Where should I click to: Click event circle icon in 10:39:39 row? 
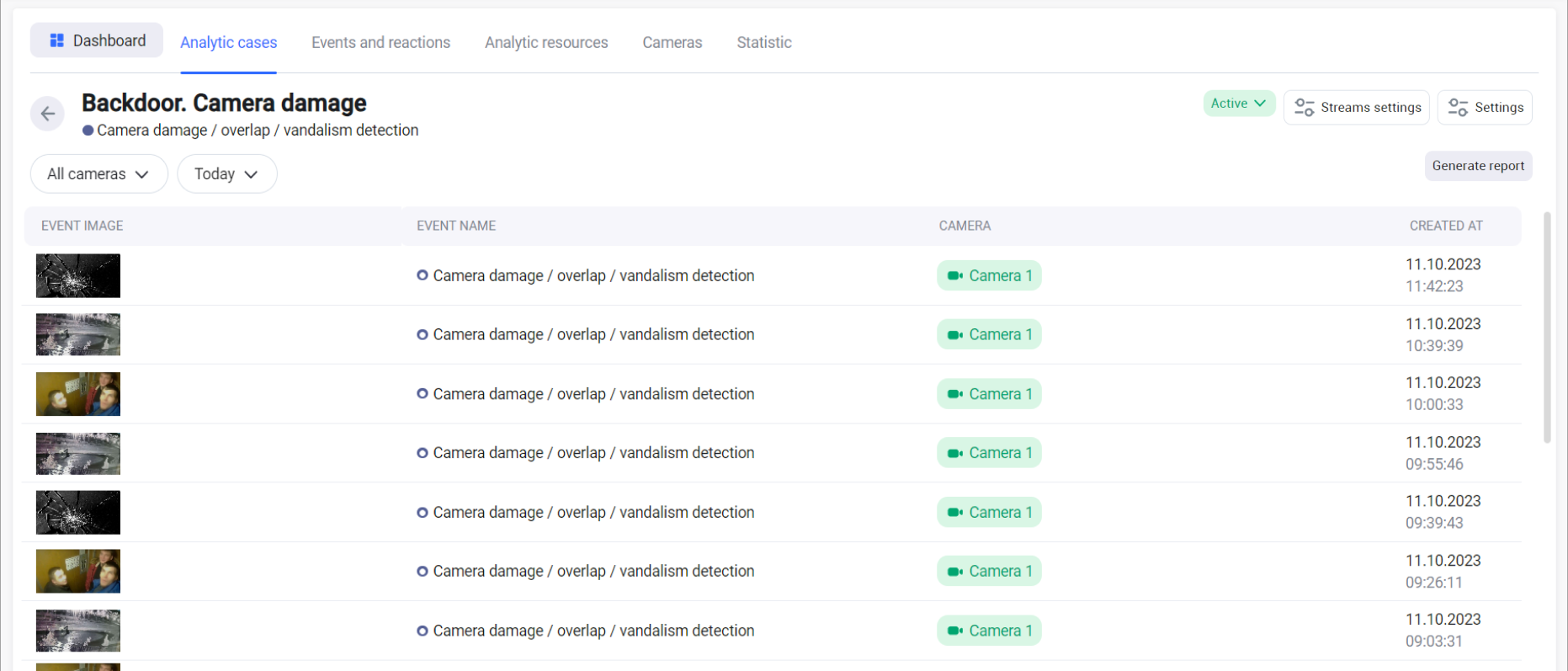423,335
